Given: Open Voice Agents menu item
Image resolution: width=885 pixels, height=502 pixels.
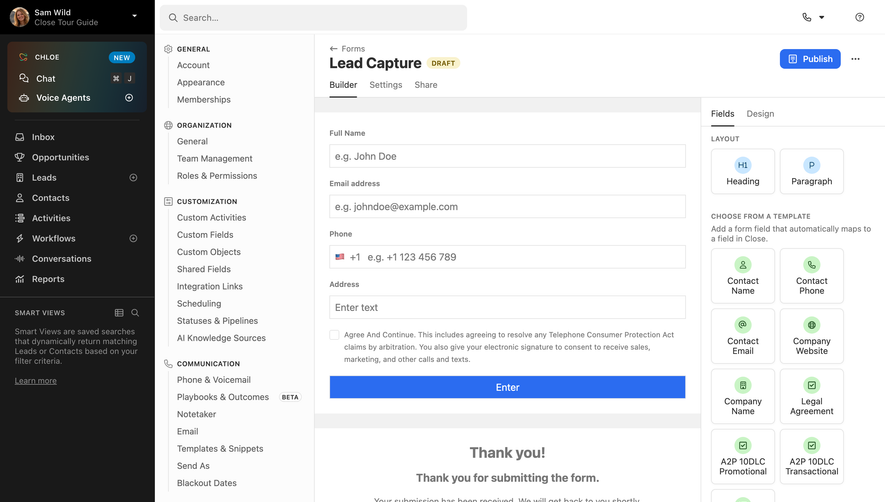Looking at the screenshot, I should point(63,98).
